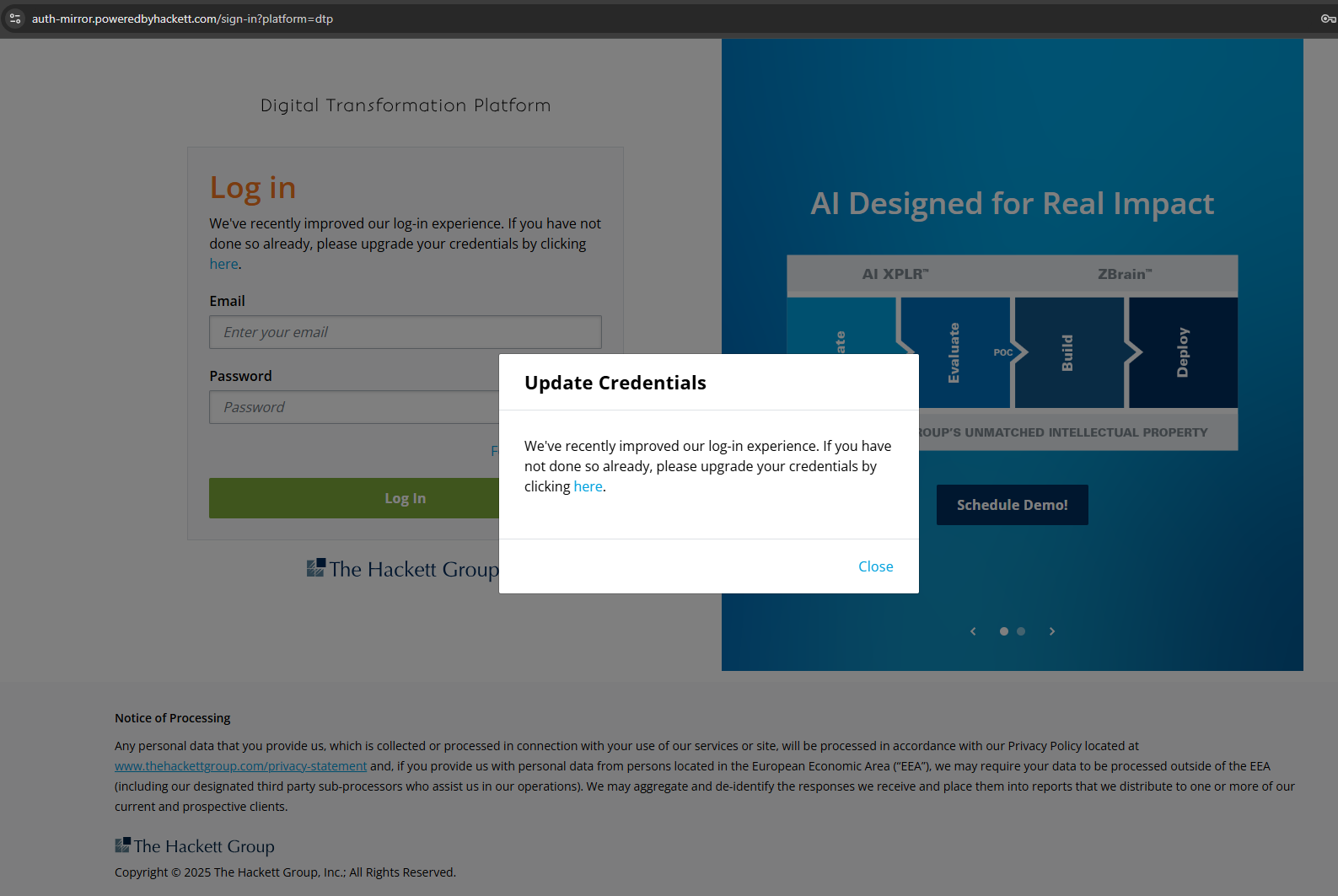The width and height of the screenshot is (1338, 896).
Task: Click The Hackett Group footer logo
Action: pyautogui.click(x=195, y=845)
